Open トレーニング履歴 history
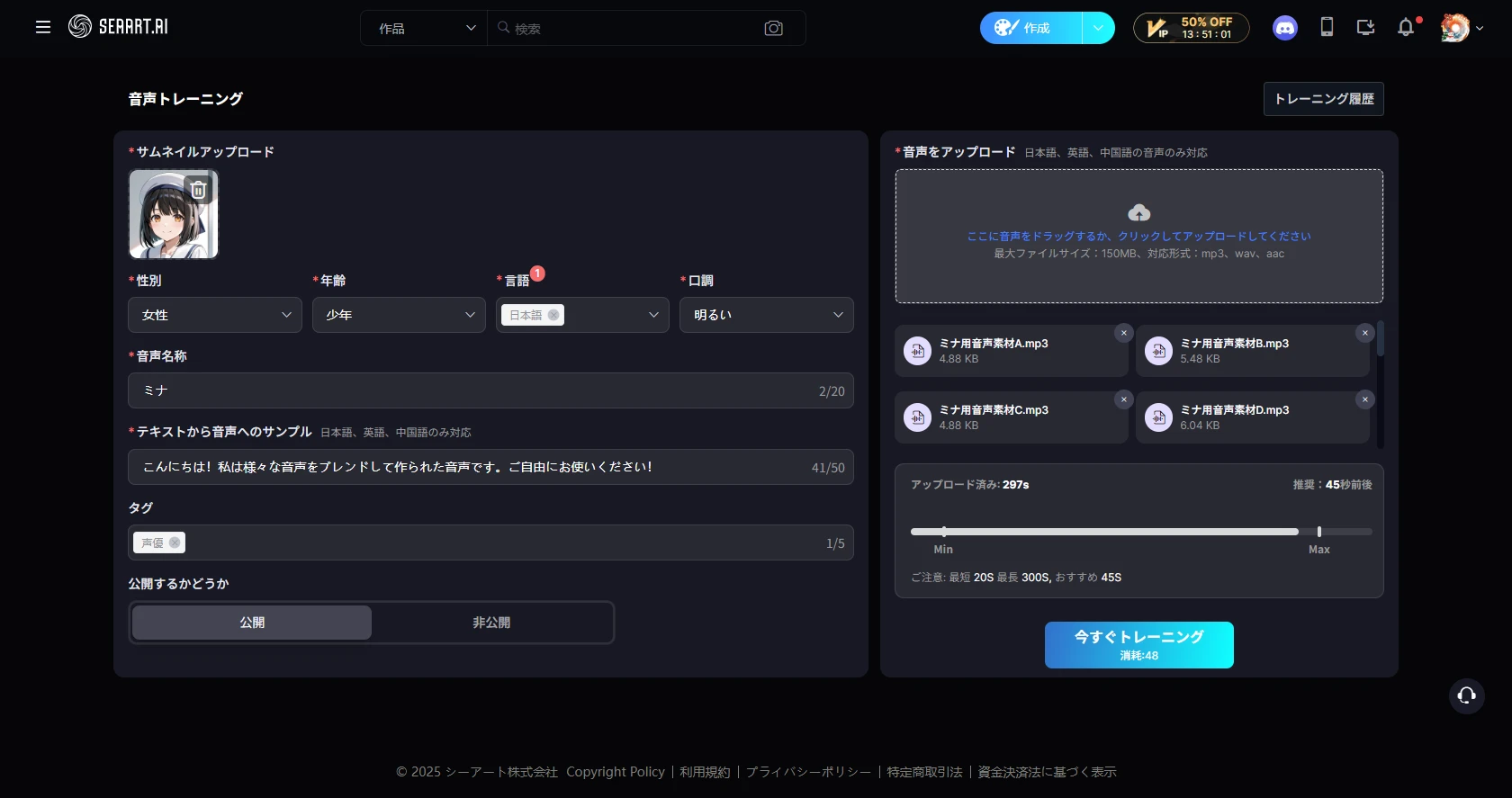 coord(1323,99)
